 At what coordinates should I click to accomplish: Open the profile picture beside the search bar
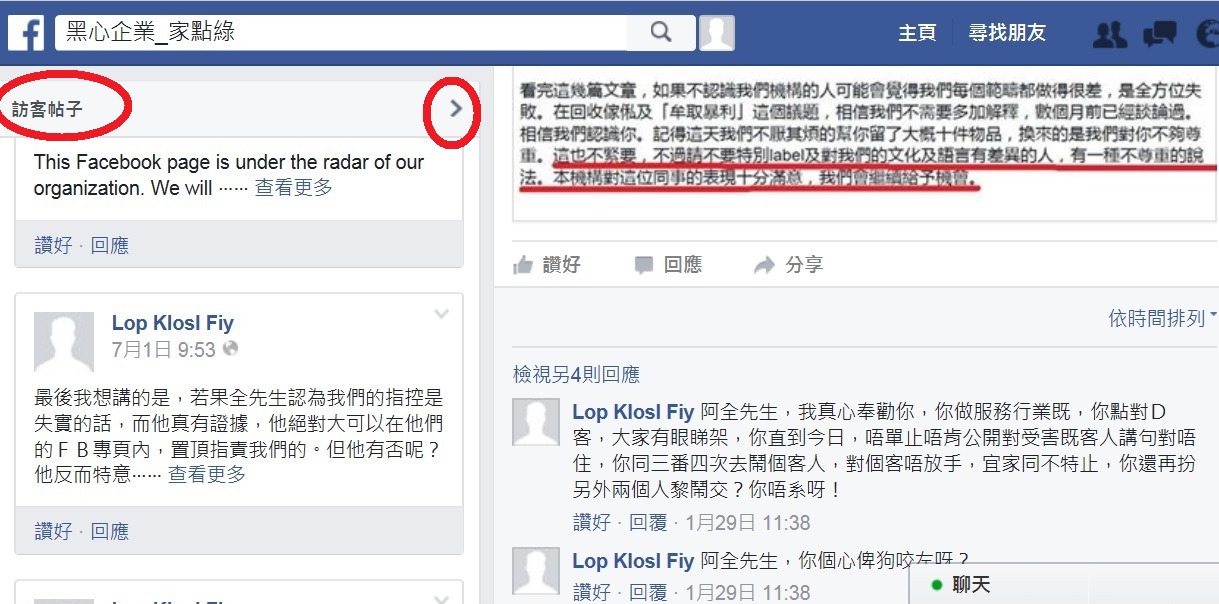pyautogui.click(x=716, y=32)
